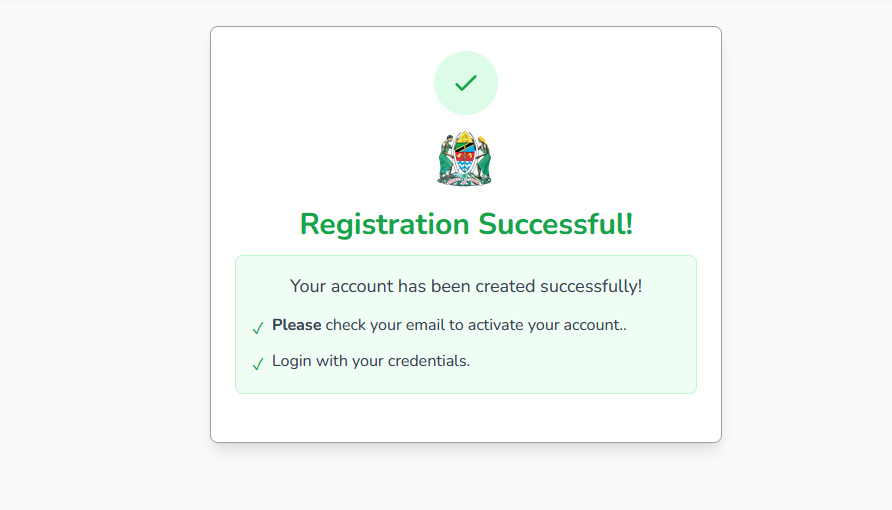Screen dimensions: 892x510
Task: Select the word "email" in the activation line
Action: point(419,325)
